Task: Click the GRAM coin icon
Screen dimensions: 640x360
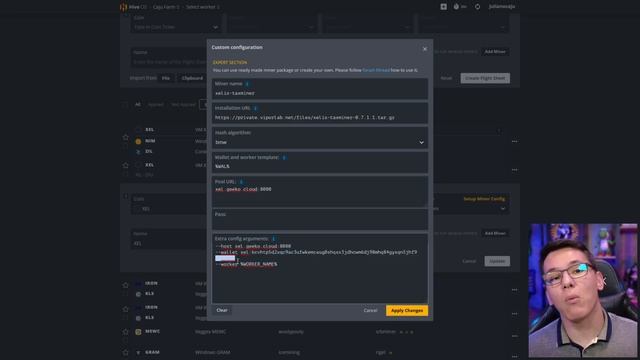Action: click(138, 352)
